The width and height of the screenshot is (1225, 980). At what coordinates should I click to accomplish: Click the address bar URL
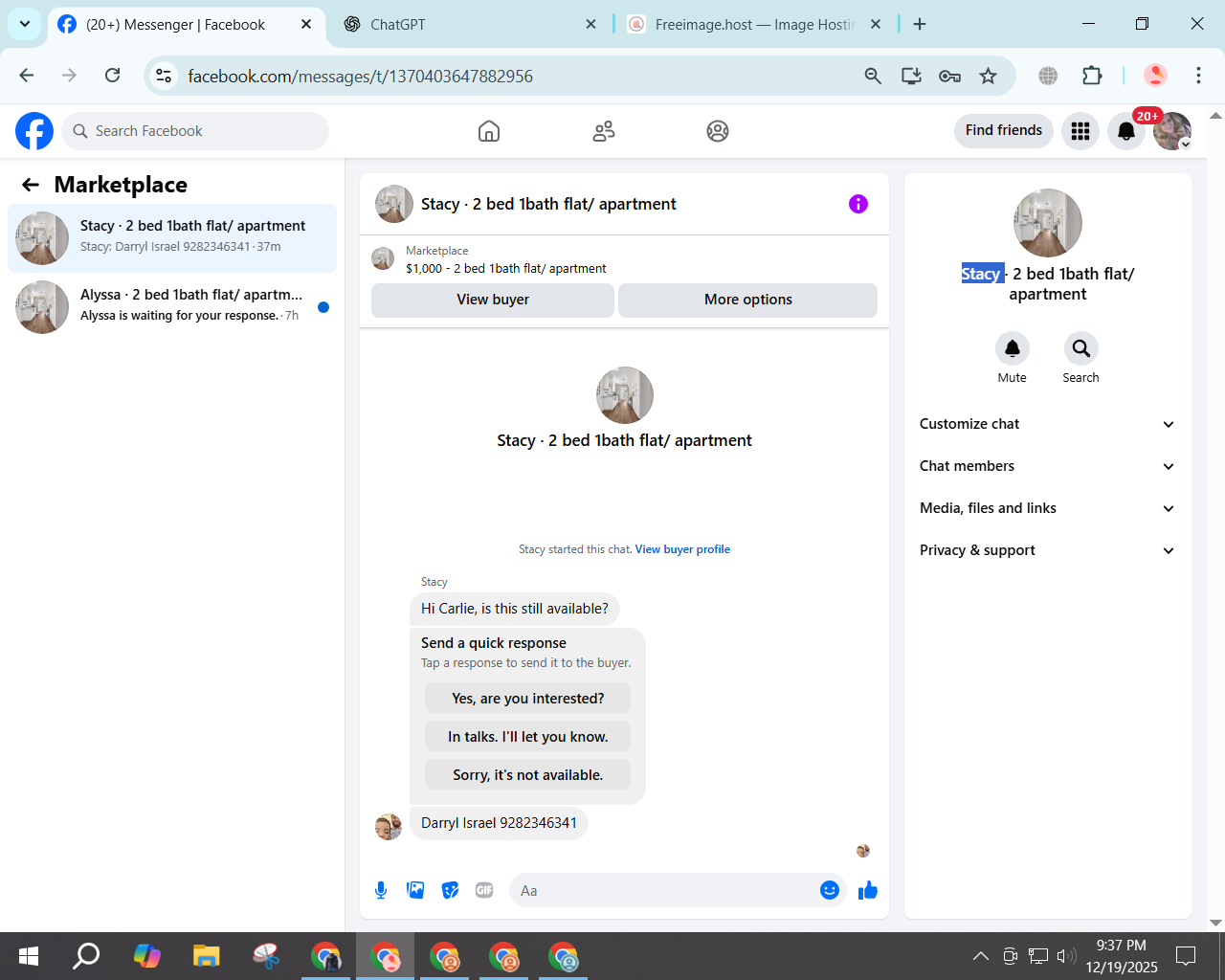[x=360, y=76]
